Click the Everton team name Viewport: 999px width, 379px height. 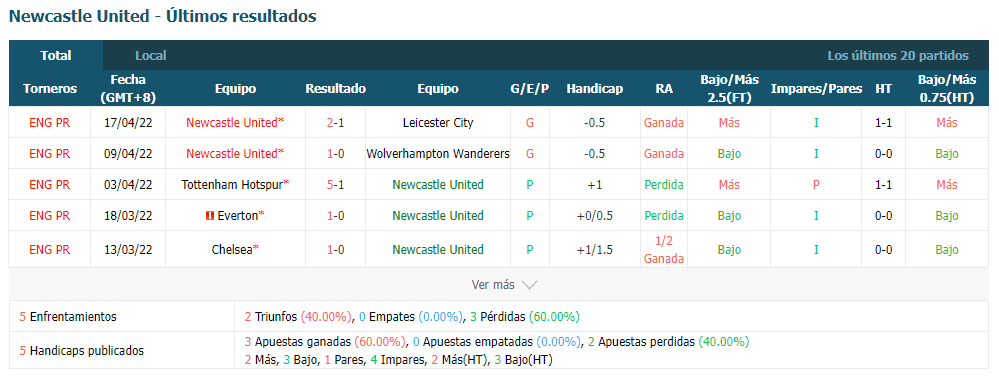pyautogui.click(x=238, y=216)
